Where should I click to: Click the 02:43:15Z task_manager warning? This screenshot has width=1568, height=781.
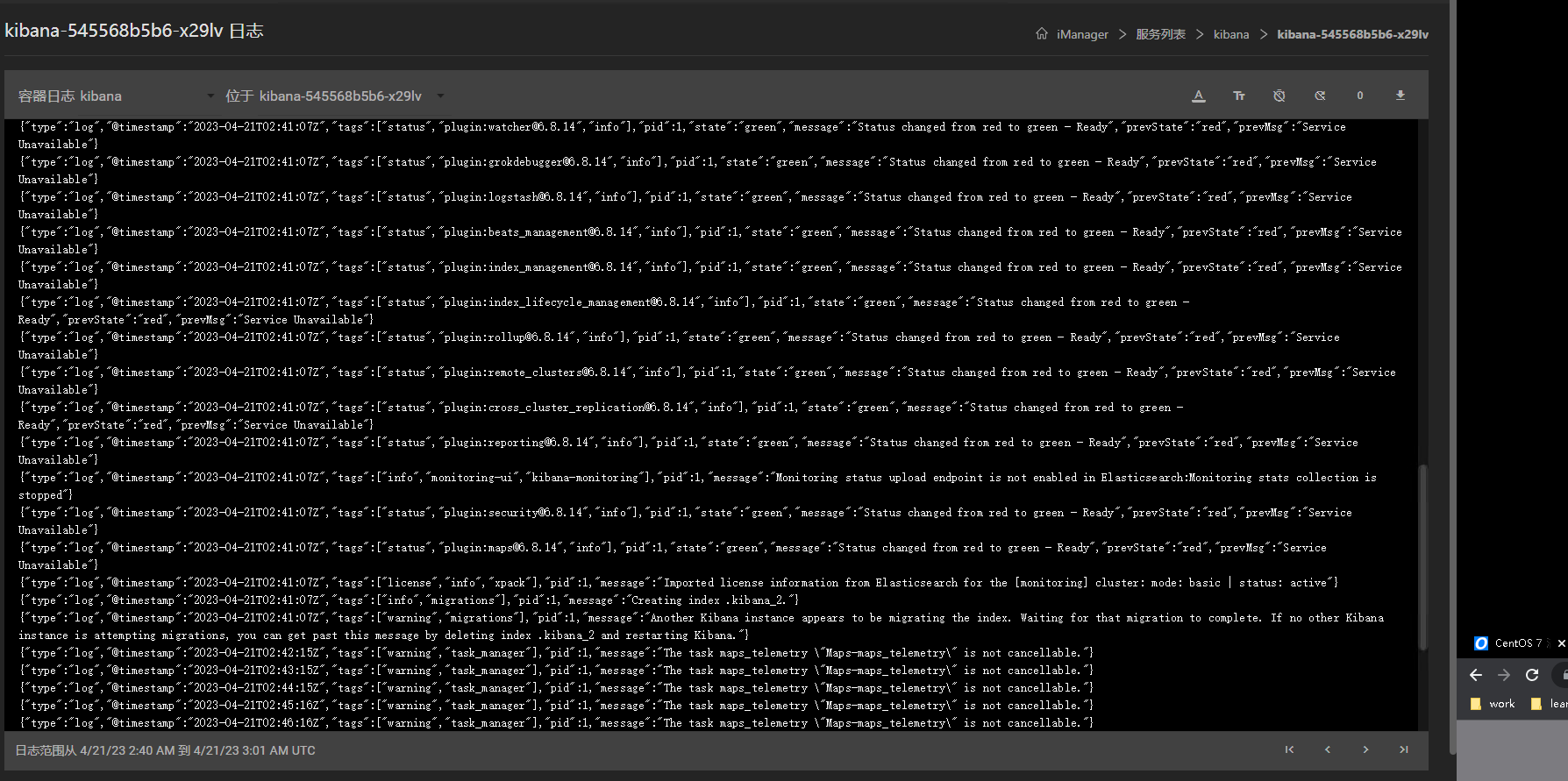click(556, 670)
